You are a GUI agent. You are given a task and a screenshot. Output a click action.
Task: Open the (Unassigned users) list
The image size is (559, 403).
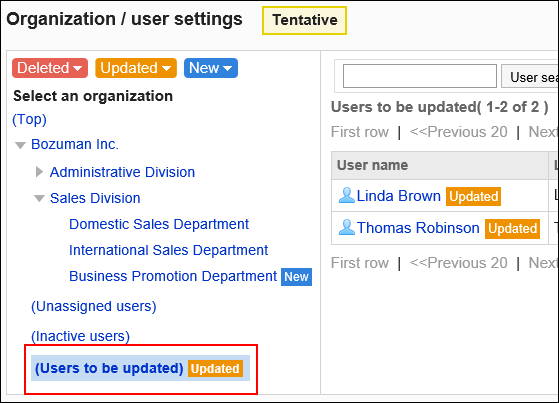[x=94, y=306]
